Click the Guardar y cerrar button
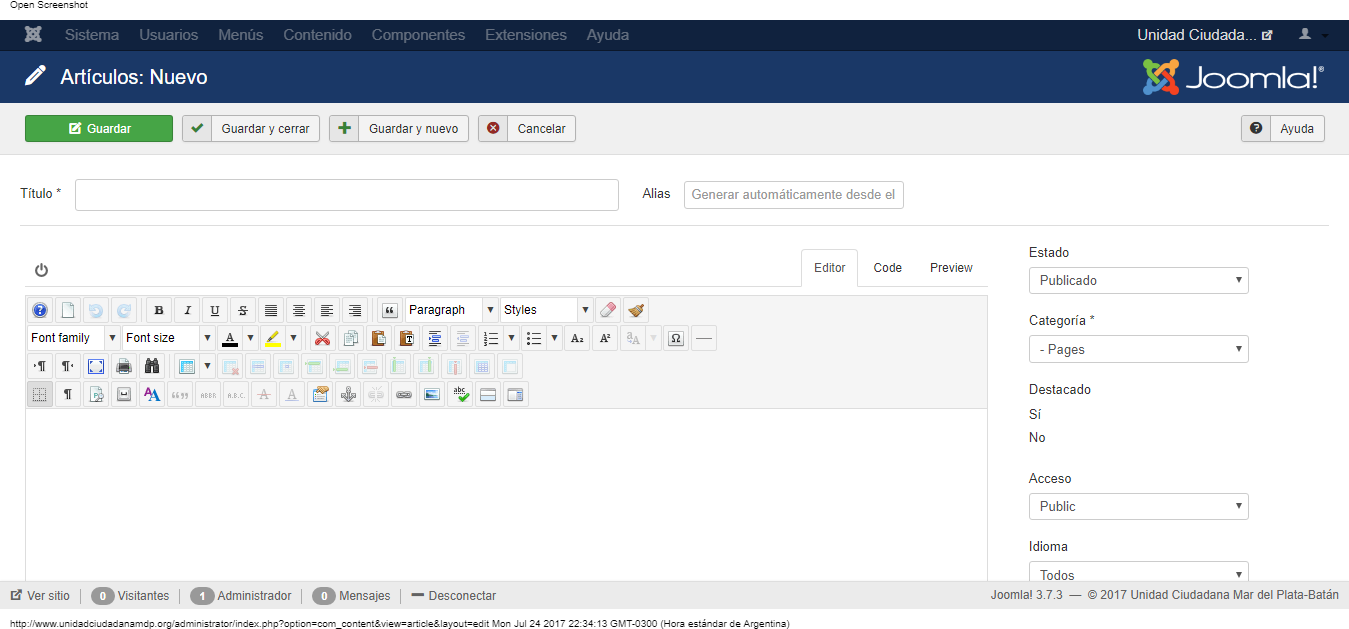The image size is (1349, 629). [251, 128]
